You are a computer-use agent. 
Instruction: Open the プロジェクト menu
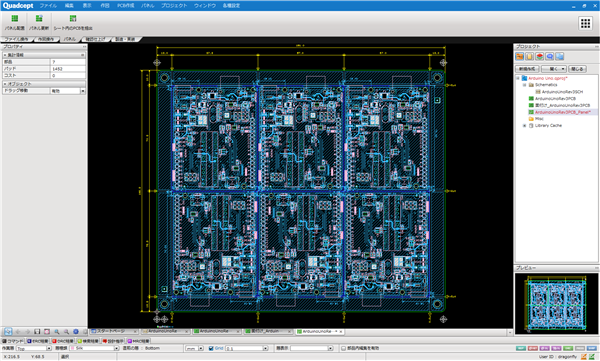(174, 6)
